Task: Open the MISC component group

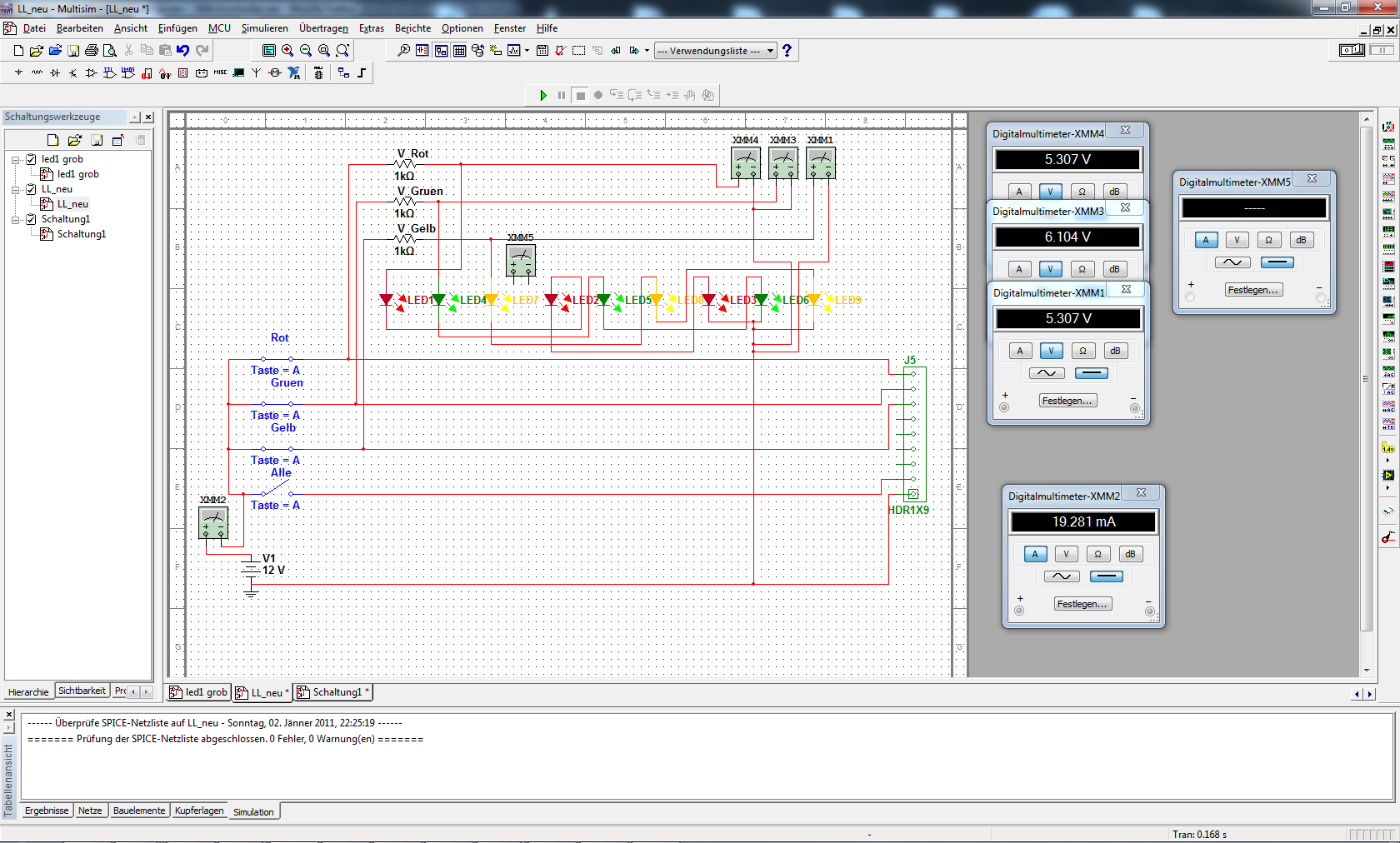Action: click(220, 73)
